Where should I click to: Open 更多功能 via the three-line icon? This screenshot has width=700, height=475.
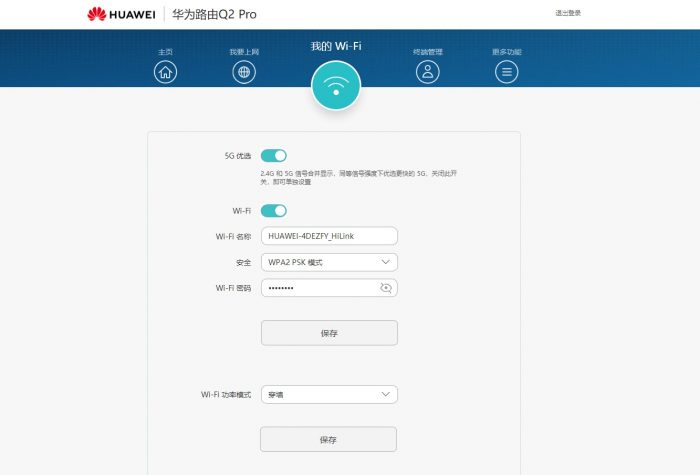[507, 72]
